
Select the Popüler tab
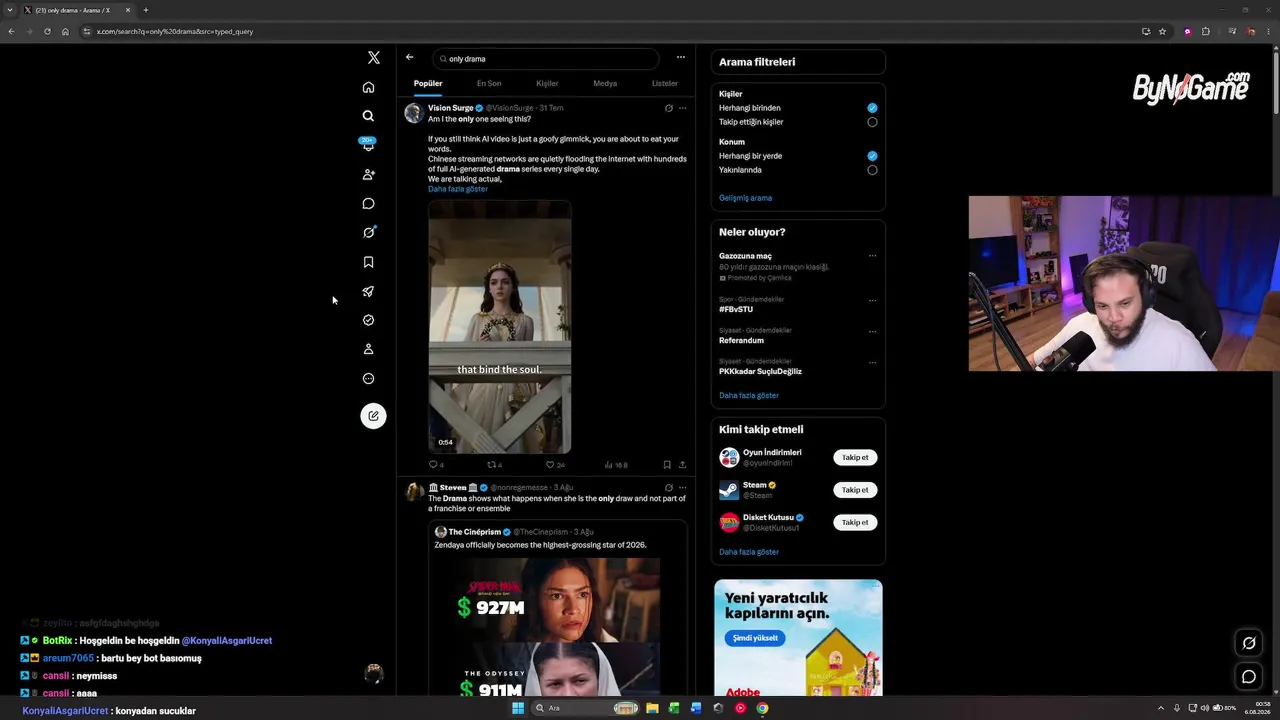point(428,84)
